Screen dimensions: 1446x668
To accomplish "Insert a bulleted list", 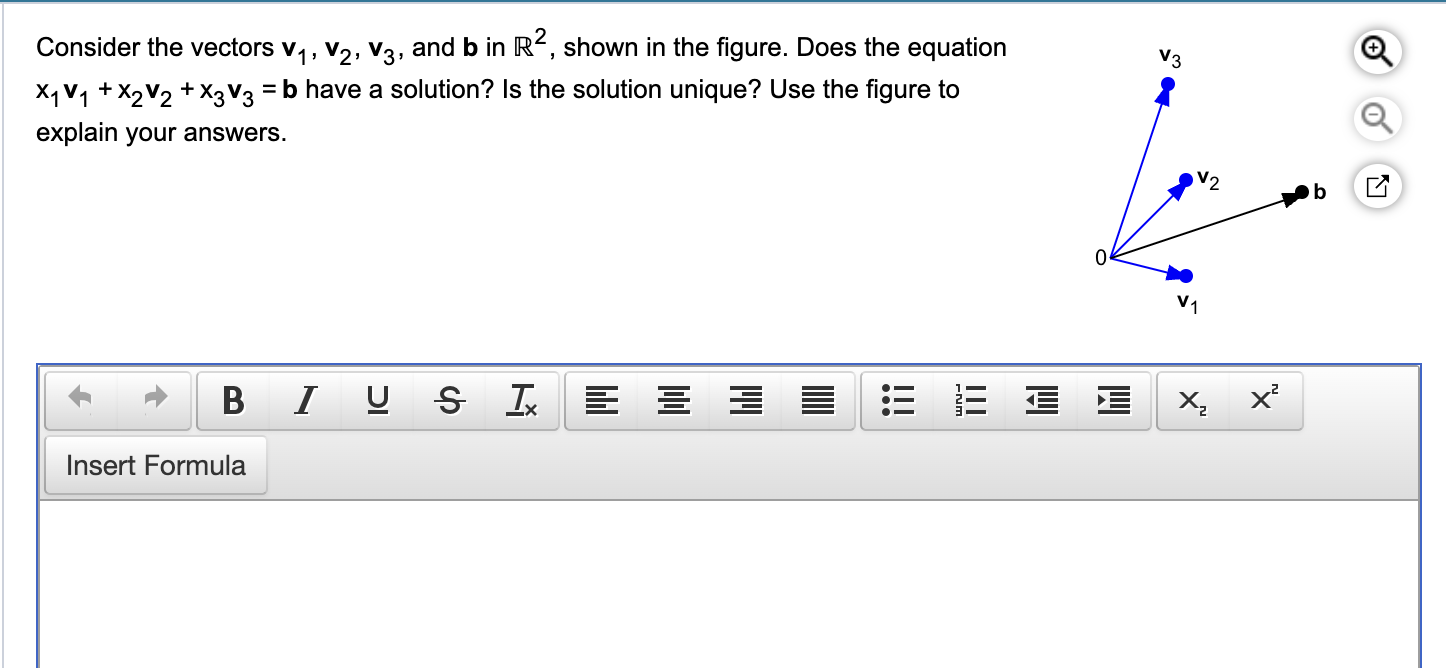I will coord(896,400).
